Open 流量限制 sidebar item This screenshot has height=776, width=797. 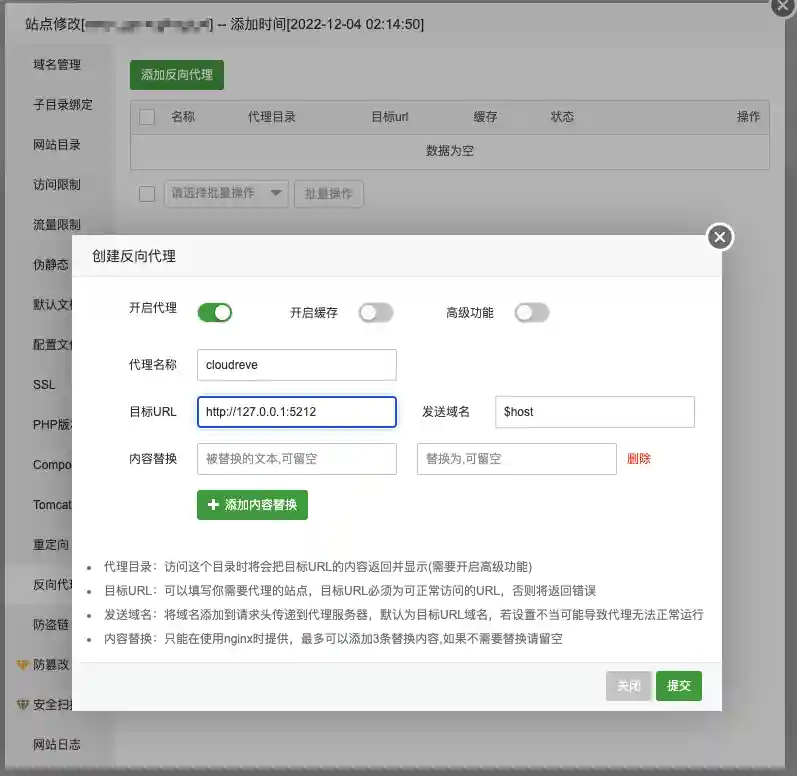(57, 225)
